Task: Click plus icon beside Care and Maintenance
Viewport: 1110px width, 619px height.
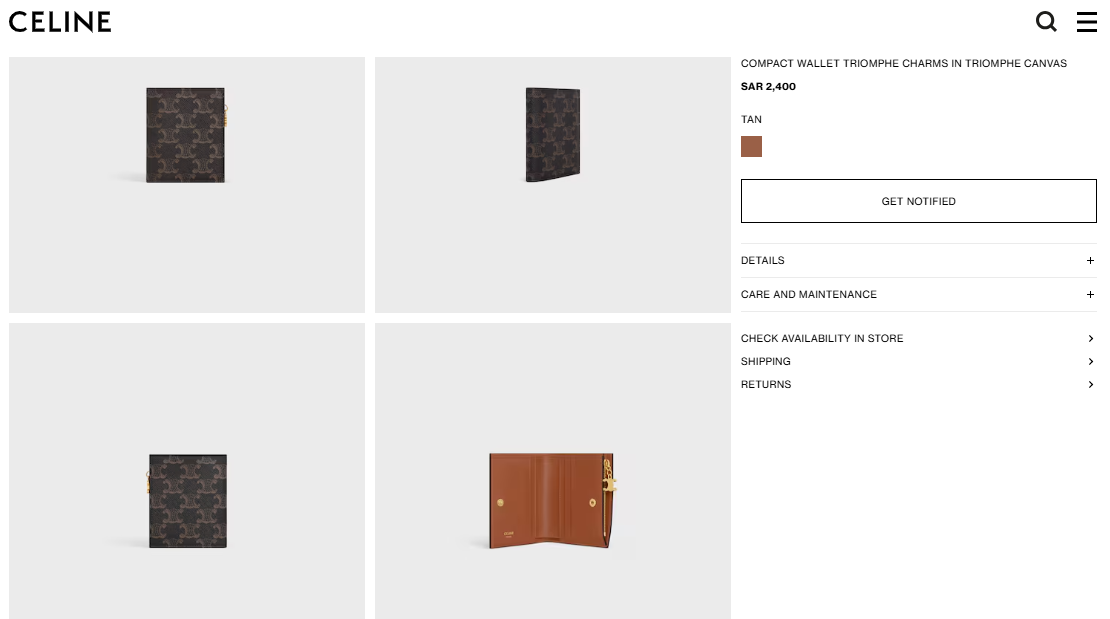Action: coord(1090,295)
